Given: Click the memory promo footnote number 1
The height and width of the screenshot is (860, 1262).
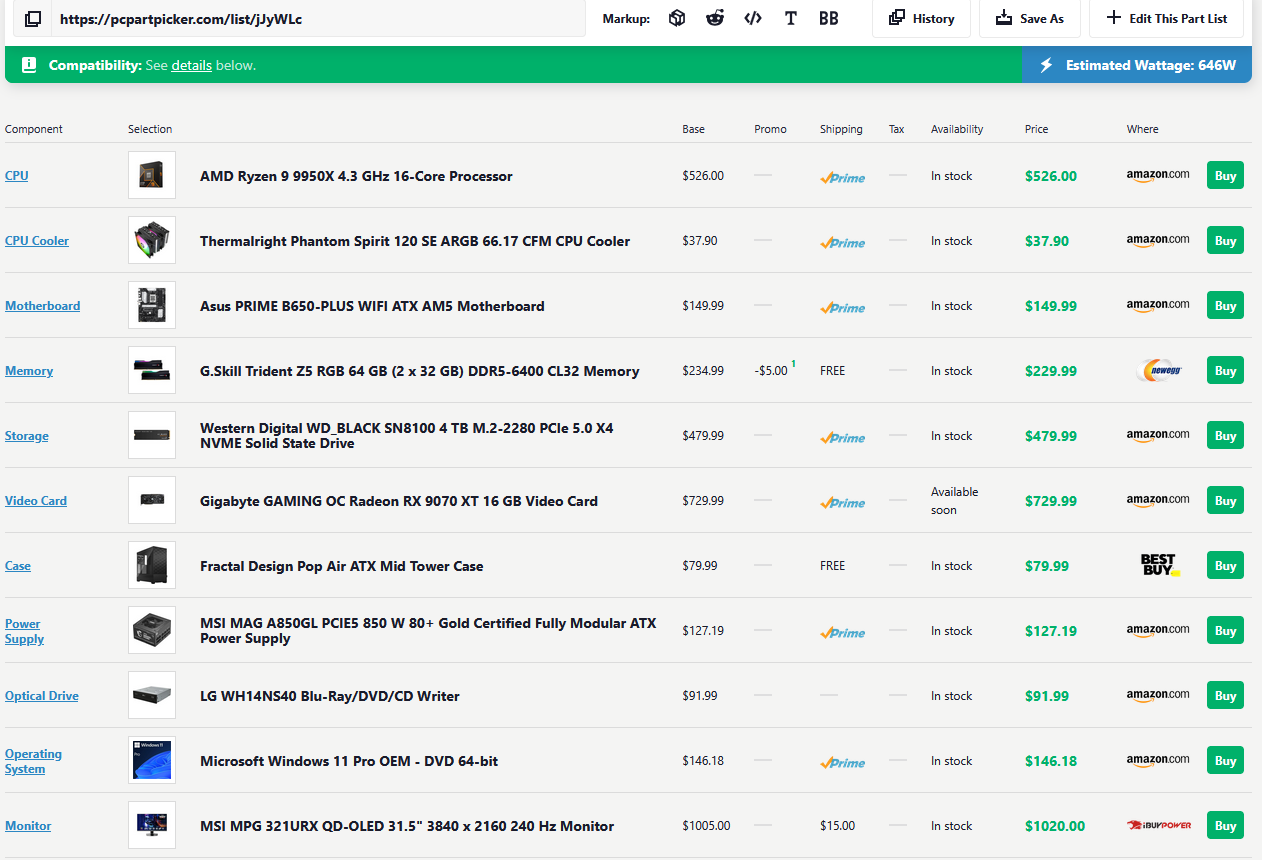Looking at the screenshot, I should (x=794, y=365).
